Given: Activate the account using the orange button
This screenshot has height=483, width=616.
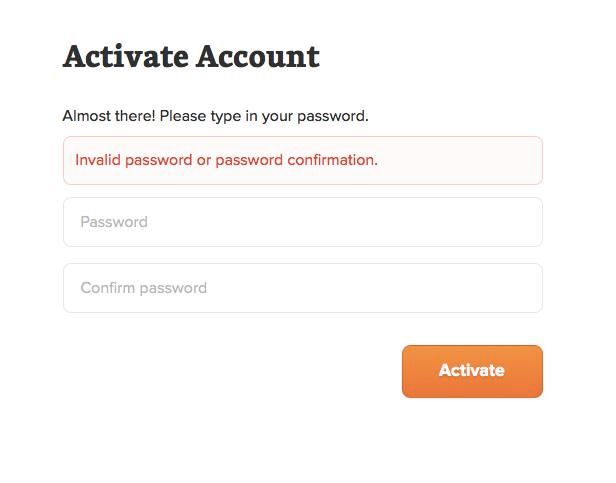Looking at the screenshot, I should pos(472,371).
